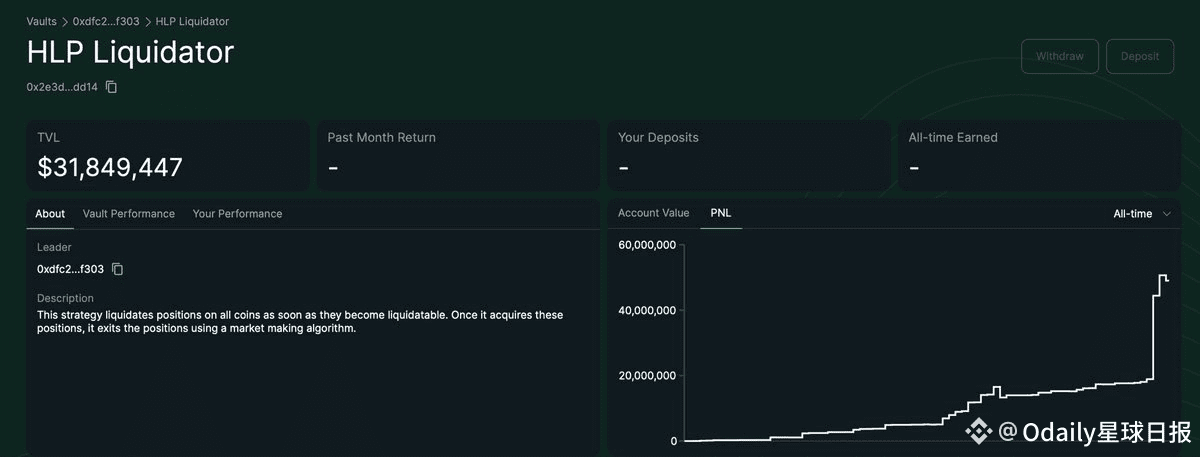Select the PNL chart tab
1200x457 pixels.
coord(721,213)
